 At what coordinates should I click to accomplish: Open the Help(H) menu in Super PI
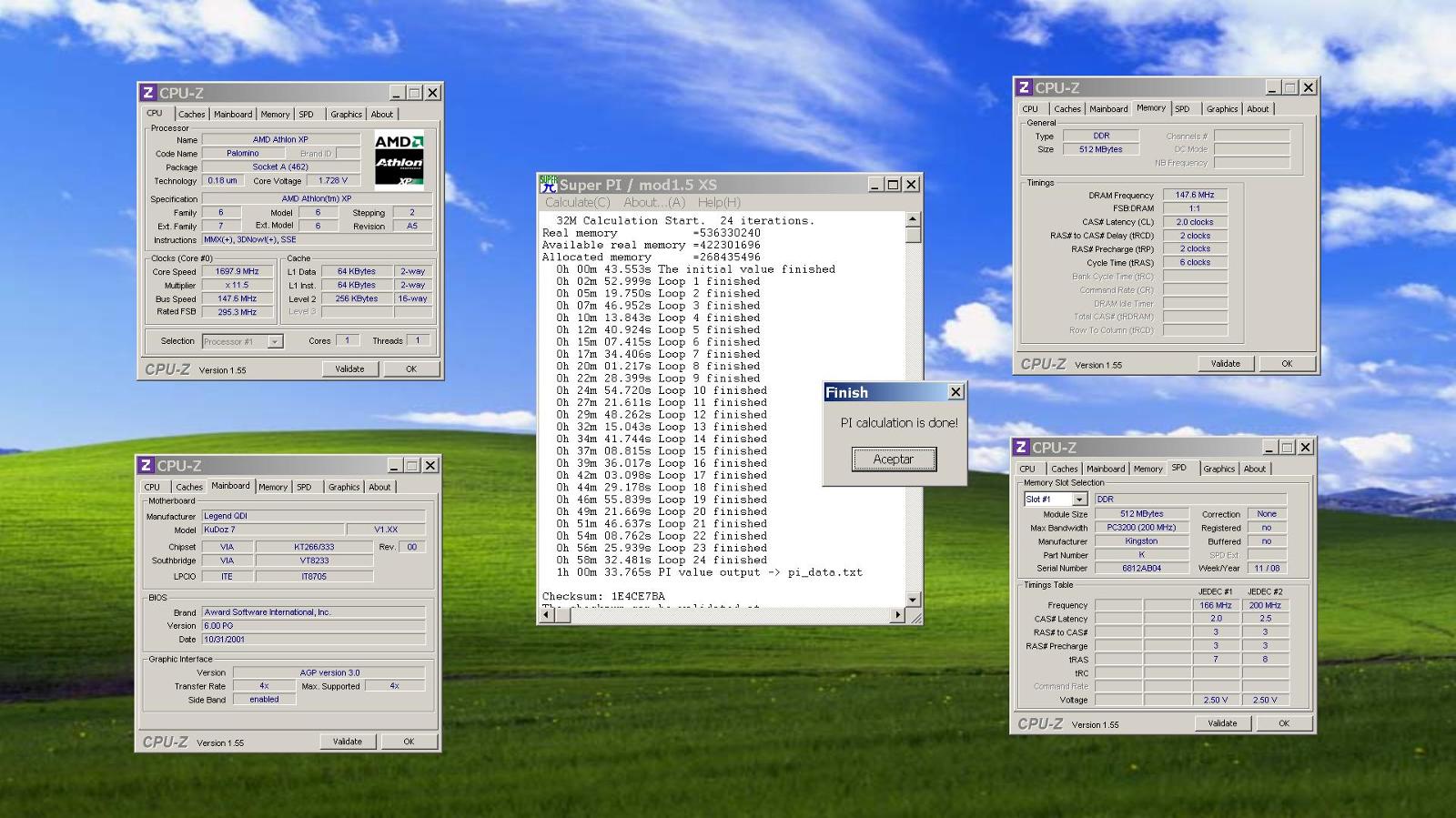click(719, 202)
